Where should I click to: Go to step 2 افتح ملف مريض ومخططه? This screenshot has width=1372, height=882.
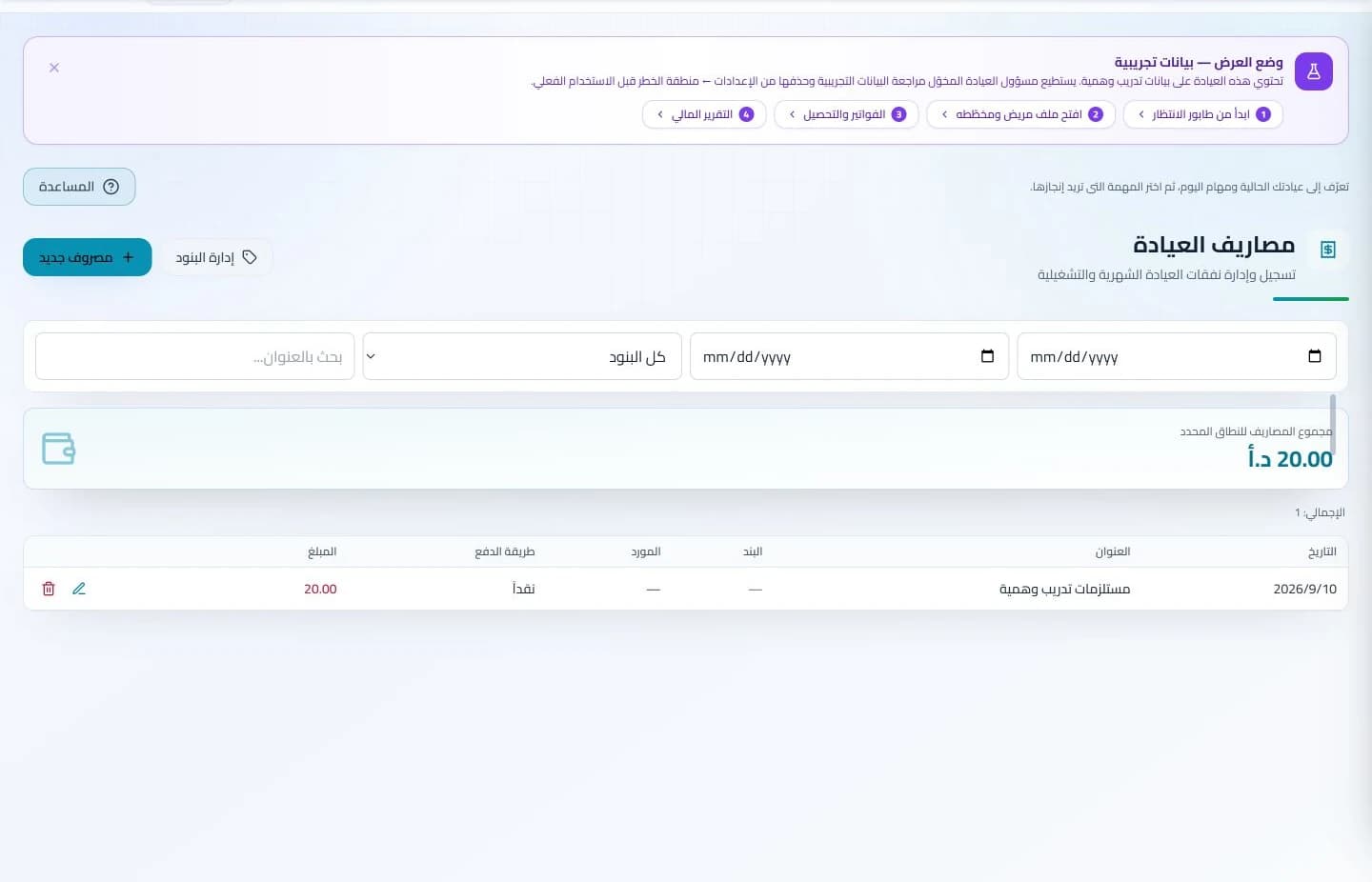(1020, 114)
